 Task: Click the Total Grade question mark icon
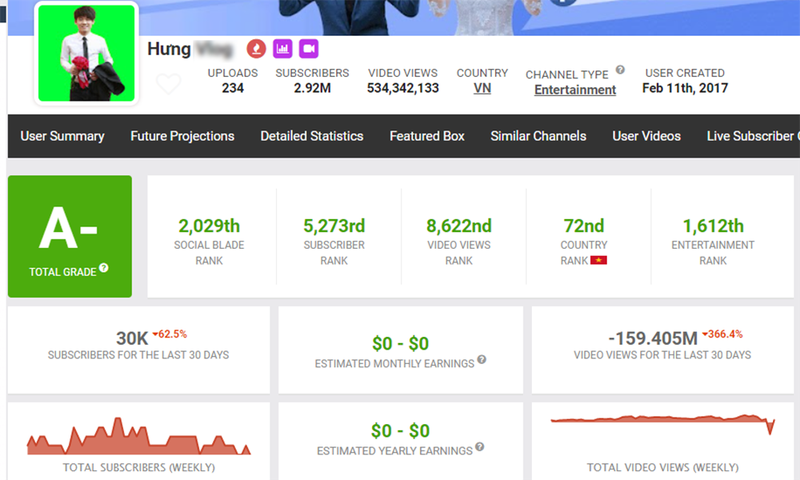(x=104, y=268)
